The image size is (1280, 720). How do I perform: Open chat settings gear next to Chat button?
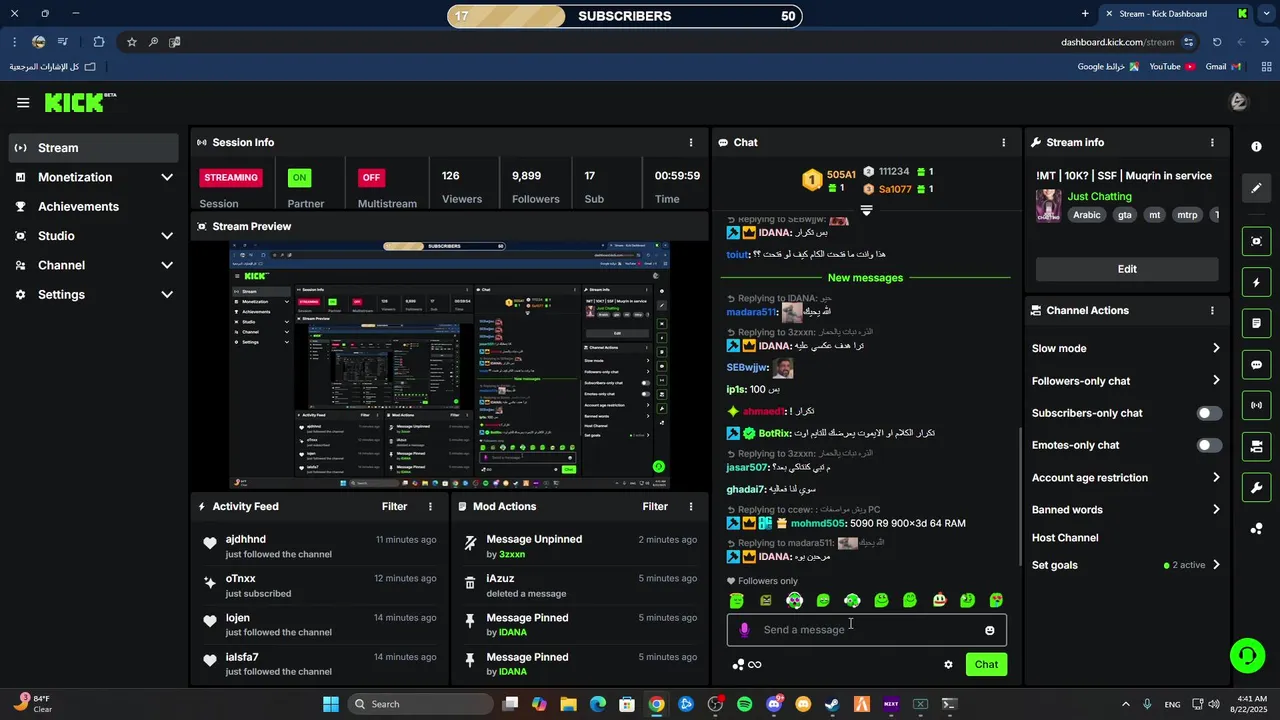point(948,664)
